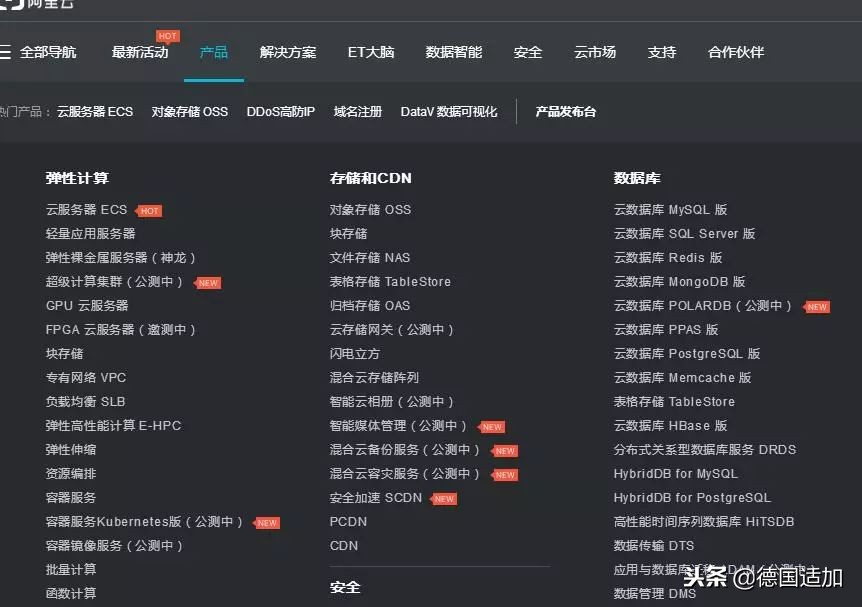Open the 最新活动 menu item
The height and width of the screenshot is (607, 862).
pyautogui.click(x=139, y=51)
